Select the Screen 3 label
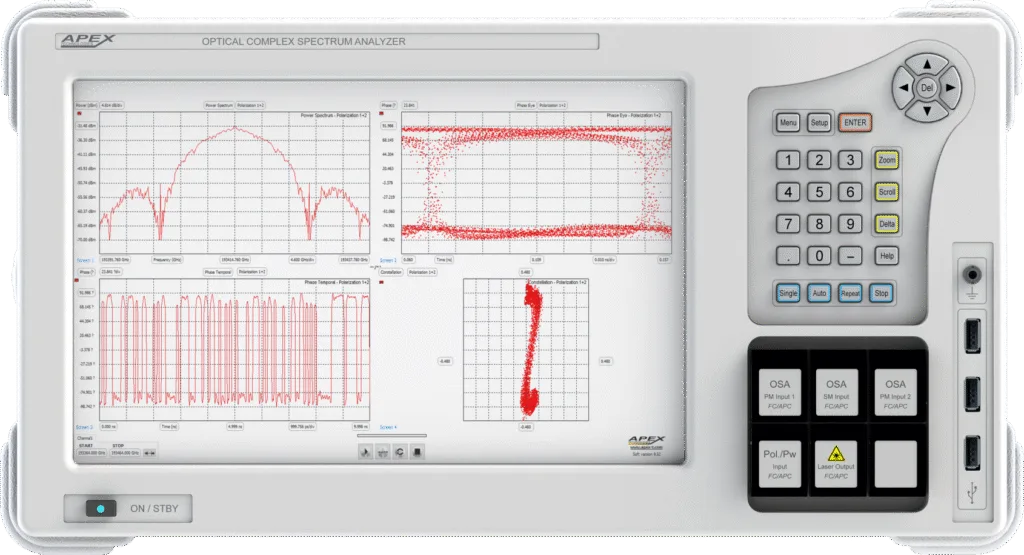The height and width of the screenshot is (555, 1024). tap(84, 427)
